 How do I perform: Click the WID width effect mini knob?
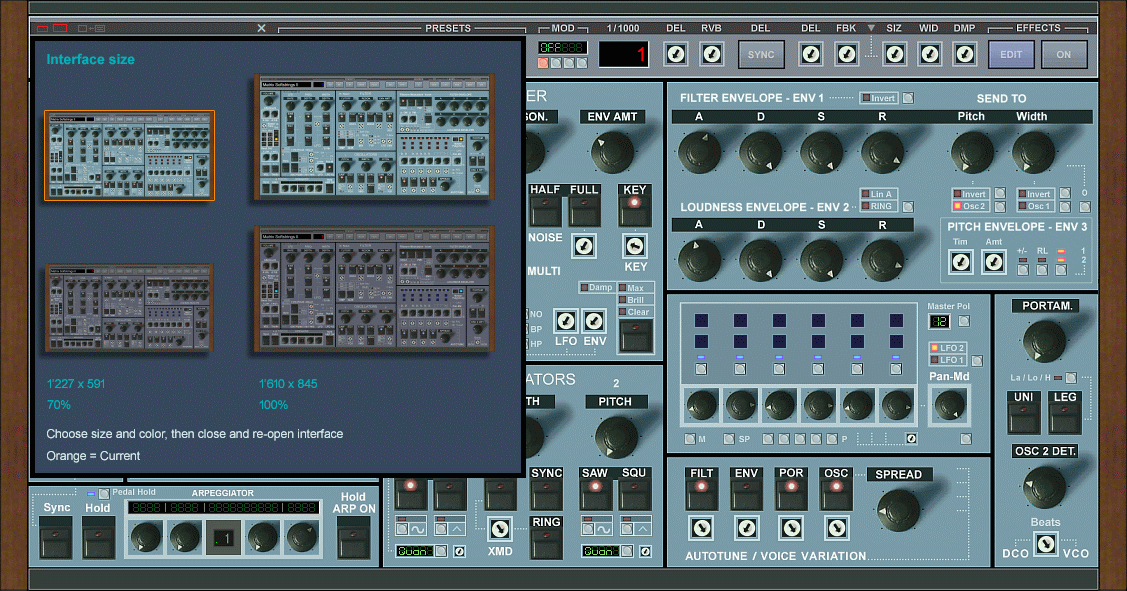pyautogui.click(x=930, y=54)
